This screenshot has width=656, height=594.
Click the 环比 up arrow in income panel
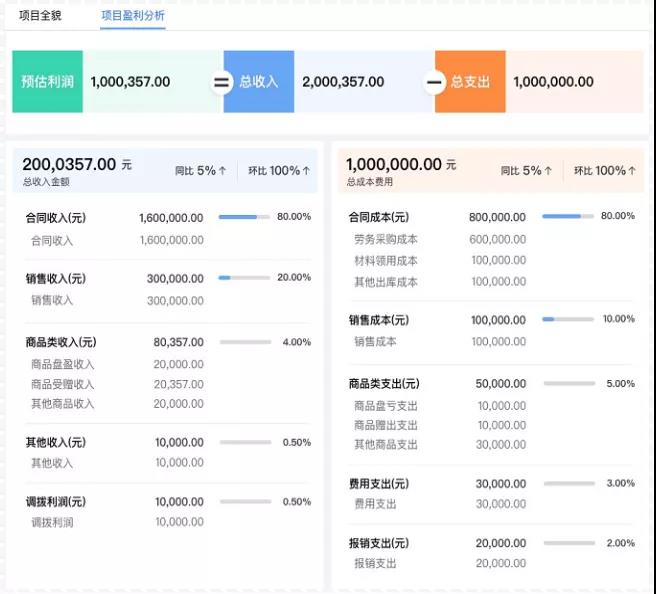point(307,171)
